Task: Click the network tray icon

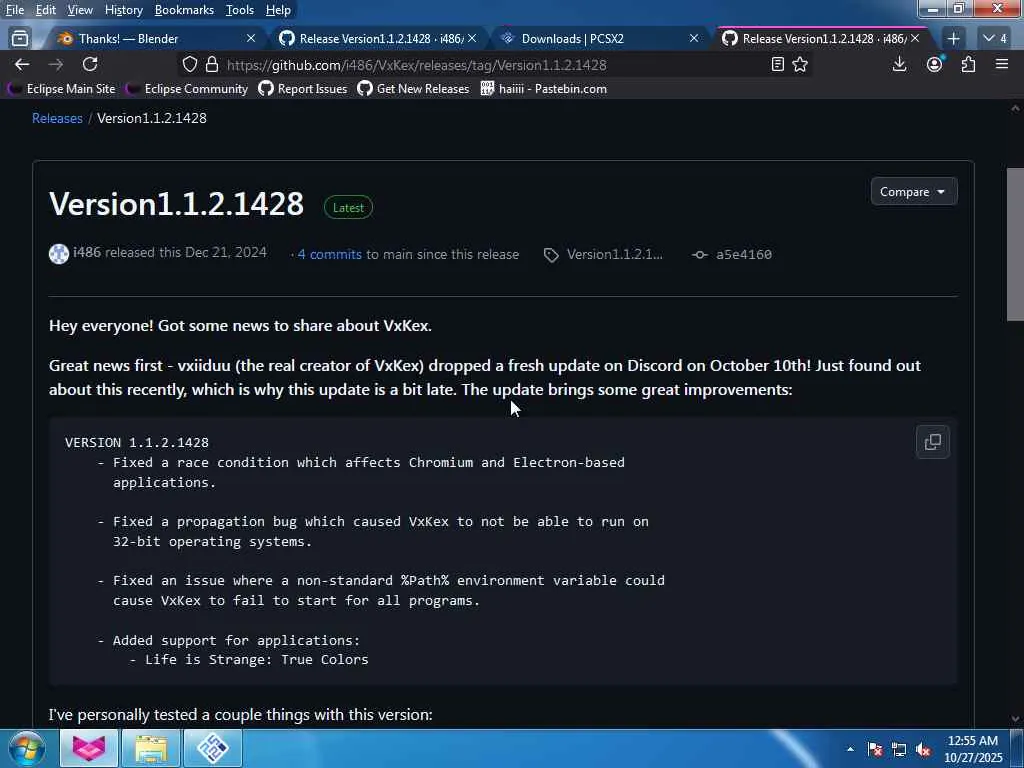Action: tap(899, 750)
